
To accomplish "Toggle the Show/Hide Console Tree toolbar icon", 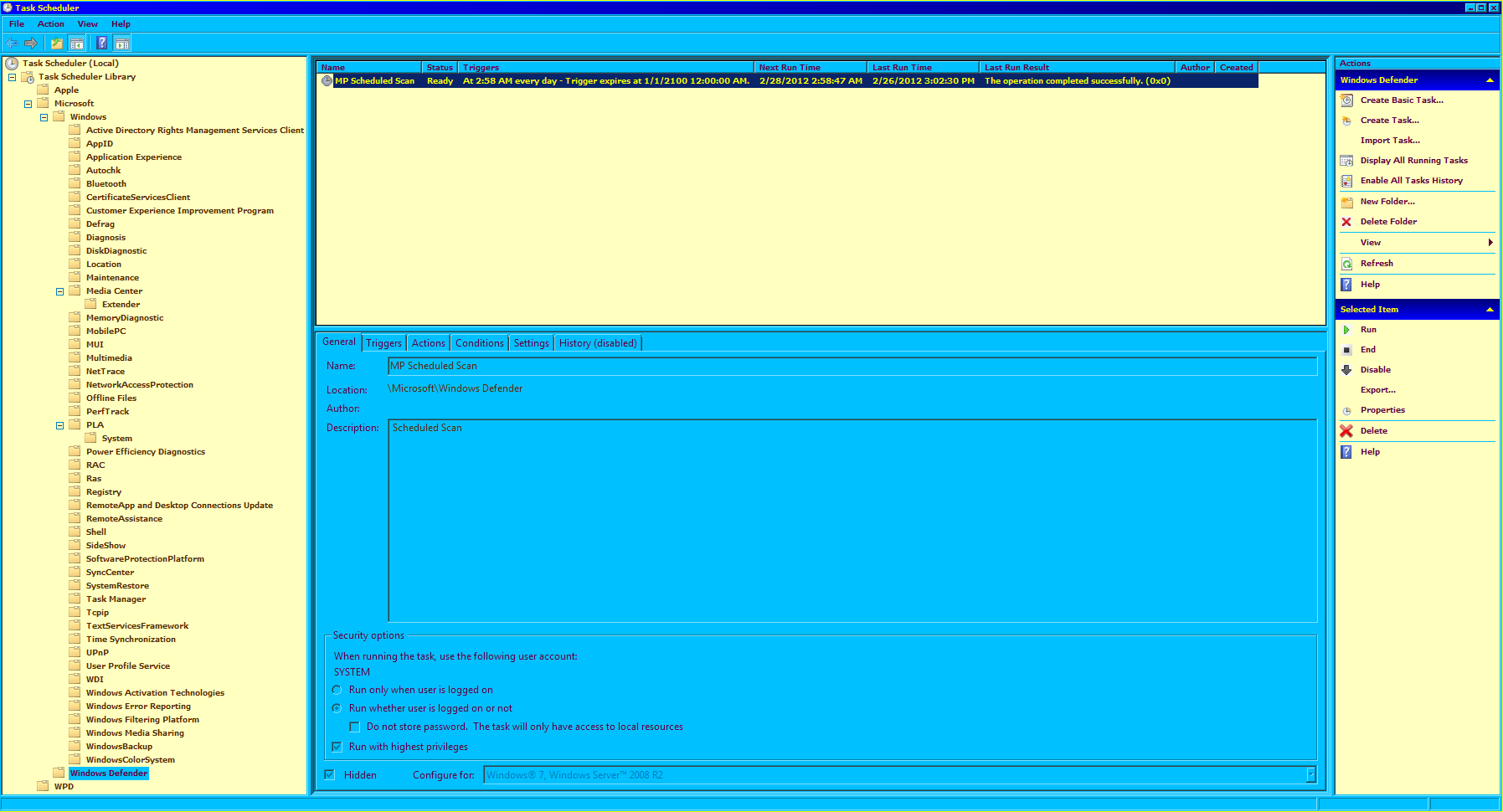I will tap(76, 44).
